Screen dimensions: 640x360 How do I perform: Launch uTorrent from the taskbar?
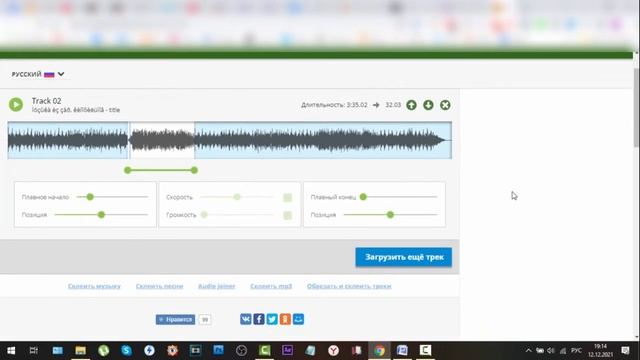click(x=103, y=350)
